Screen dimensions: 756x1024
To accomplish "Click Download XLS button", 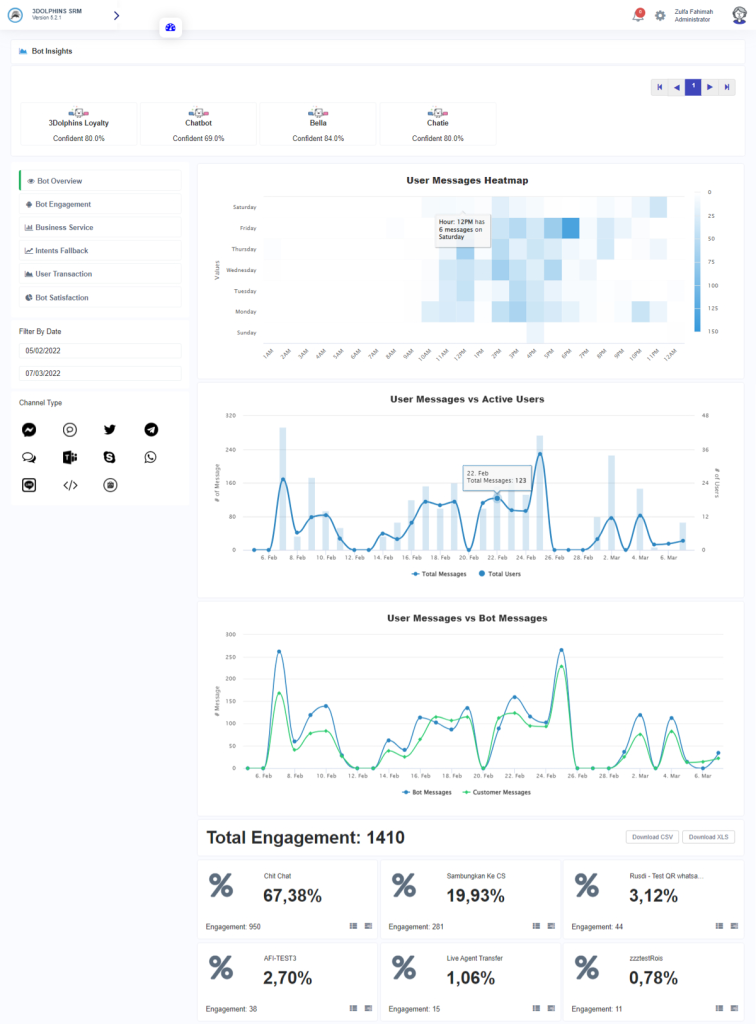I will [709, 837].
